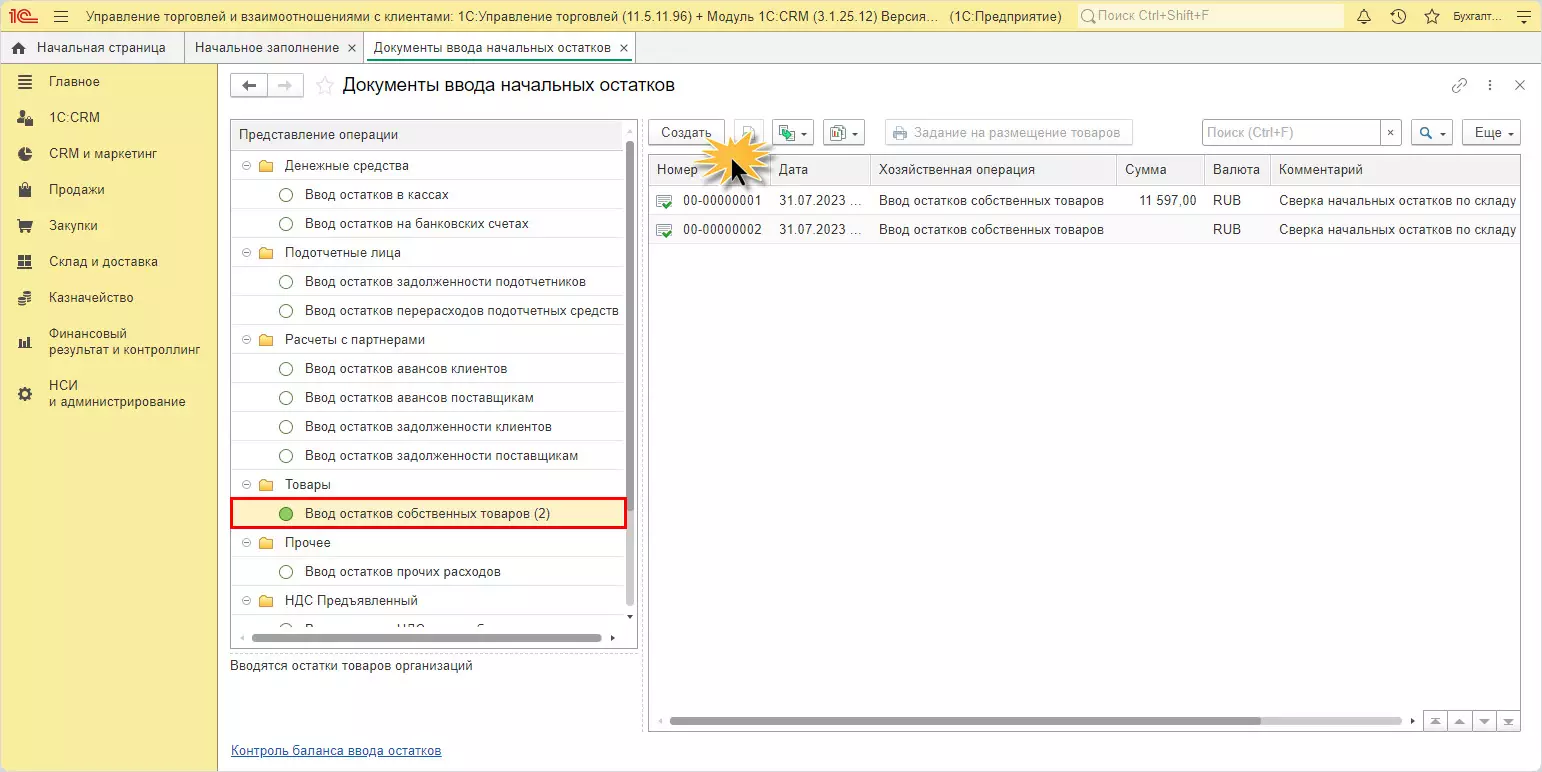This screenshot has width=1542, height=772.
Task: Click the 1C main menu hamburger icon
Action: [61, 17]
